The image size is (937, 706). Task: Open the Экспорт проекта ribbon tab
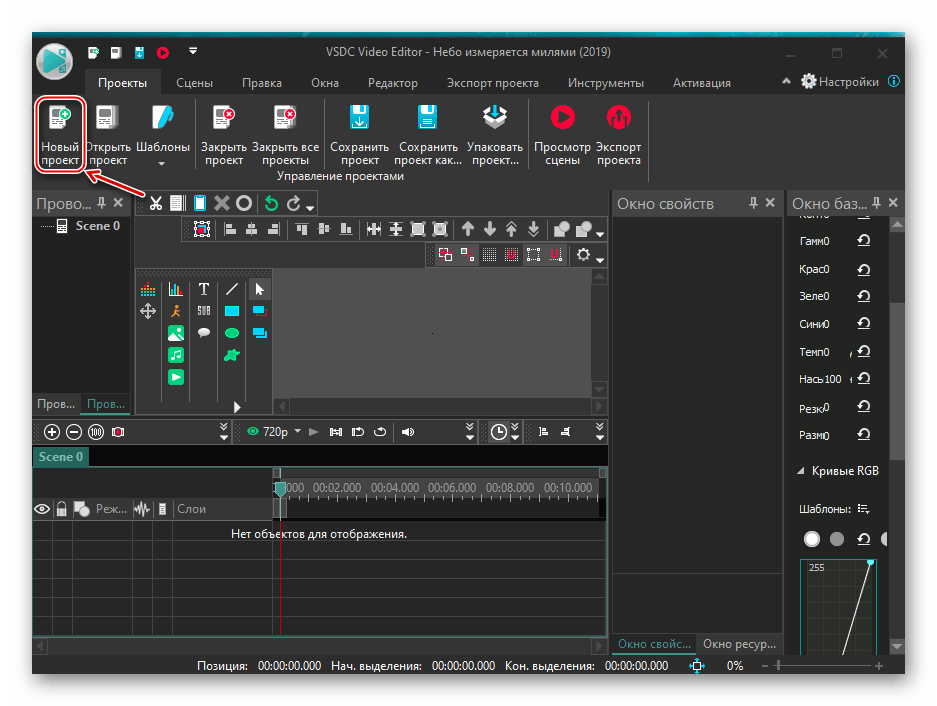pos(492,83)
